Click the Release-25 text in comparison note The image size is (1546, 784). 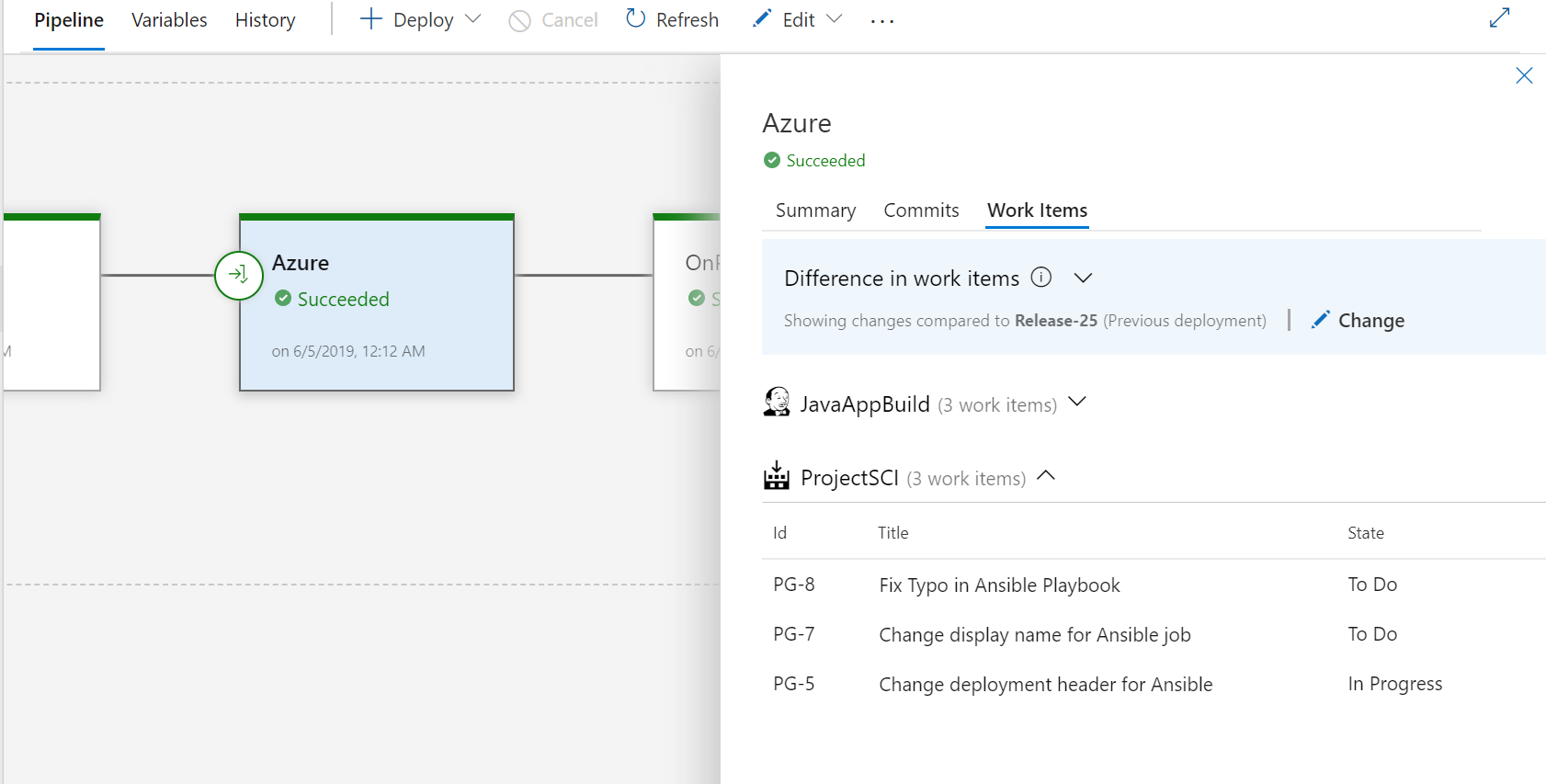coord(1056,321)
